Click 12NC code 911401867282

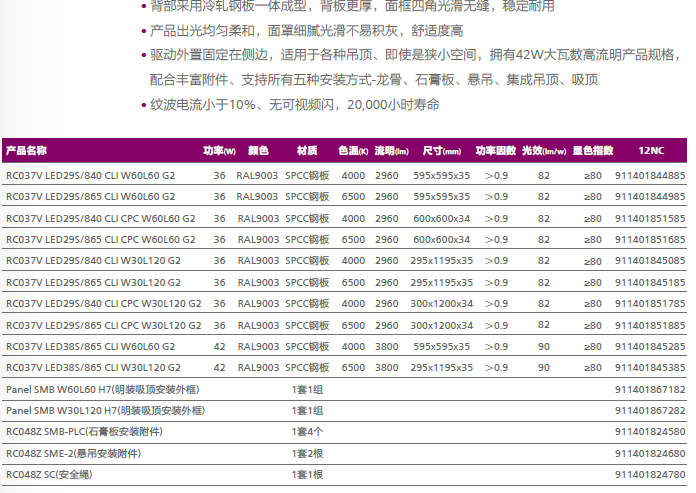pos(650,410)
